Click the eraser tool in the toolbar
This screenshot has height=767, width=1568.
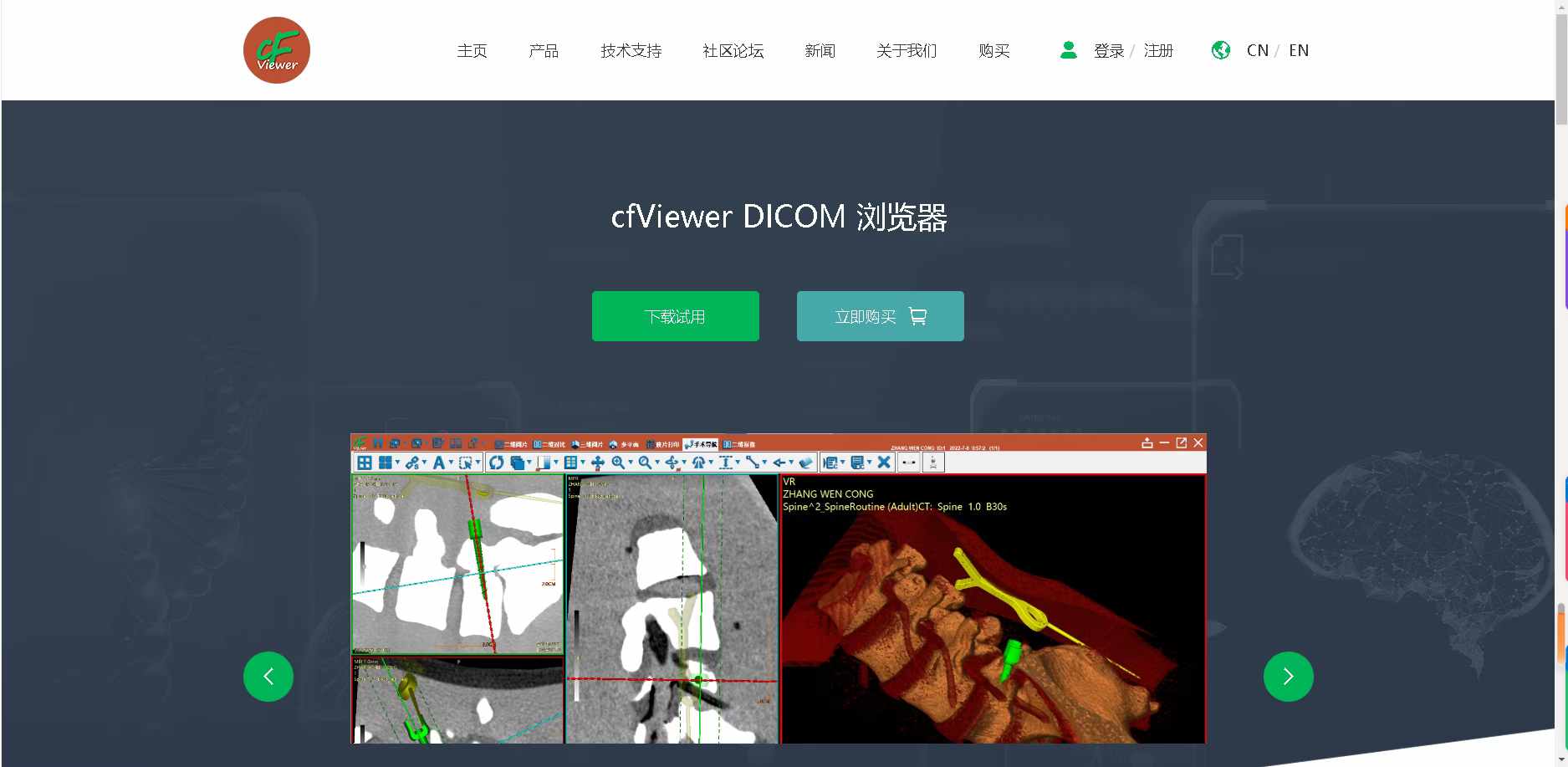click(805, 463)
